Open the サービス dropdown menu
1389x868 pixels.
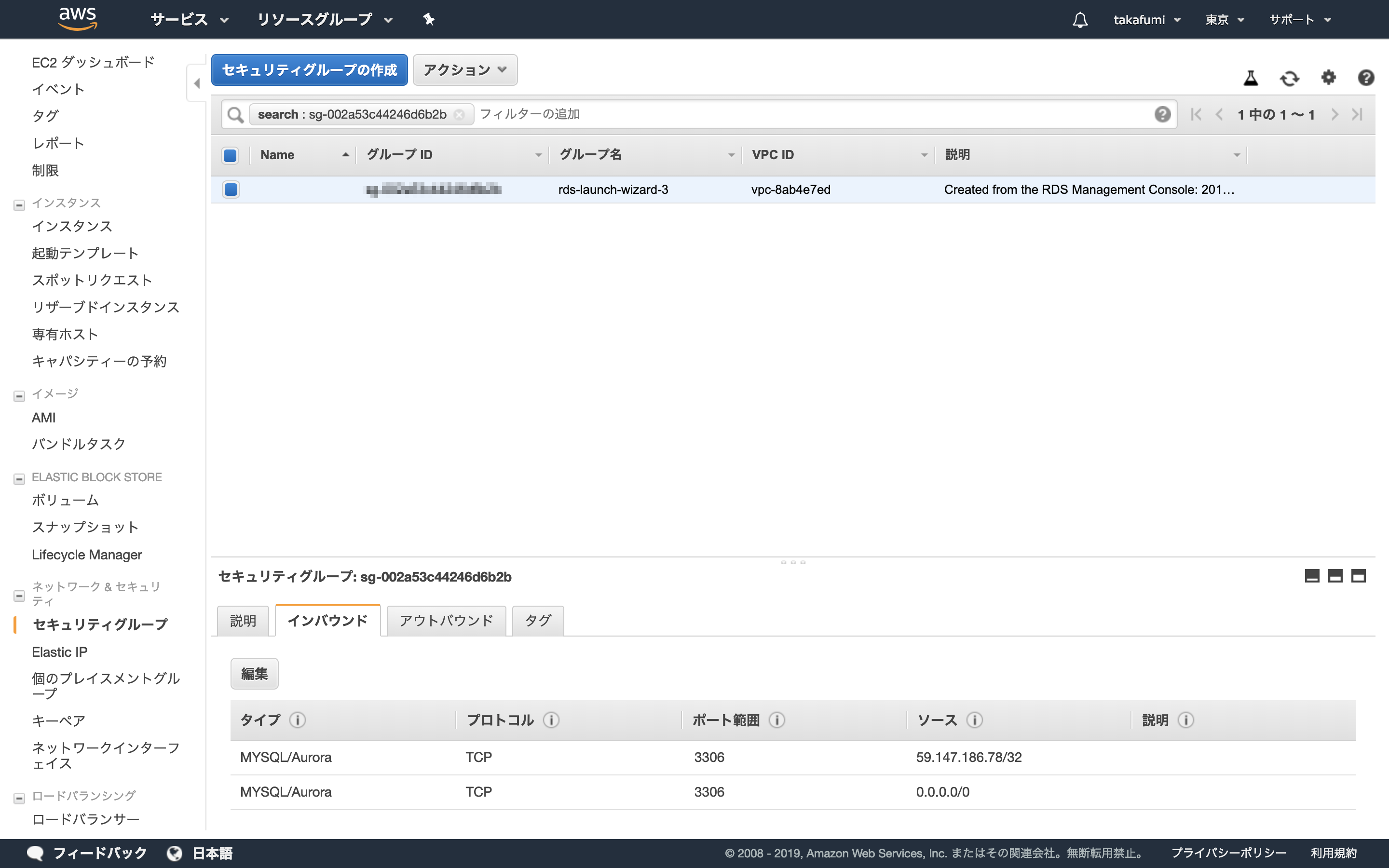pos(190,19)
